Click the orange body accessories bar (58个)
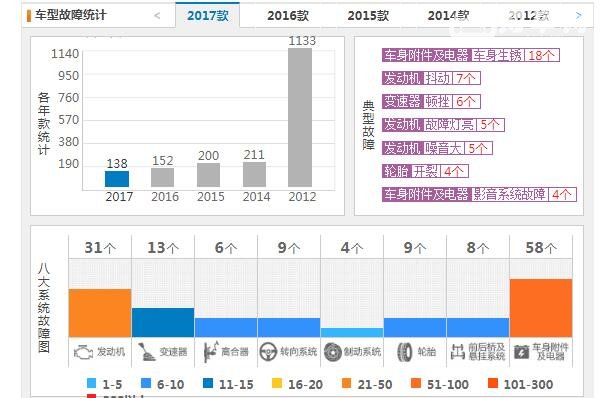This screenshot has width=600, height=398. pyautogui.click(x=541, y=308)
